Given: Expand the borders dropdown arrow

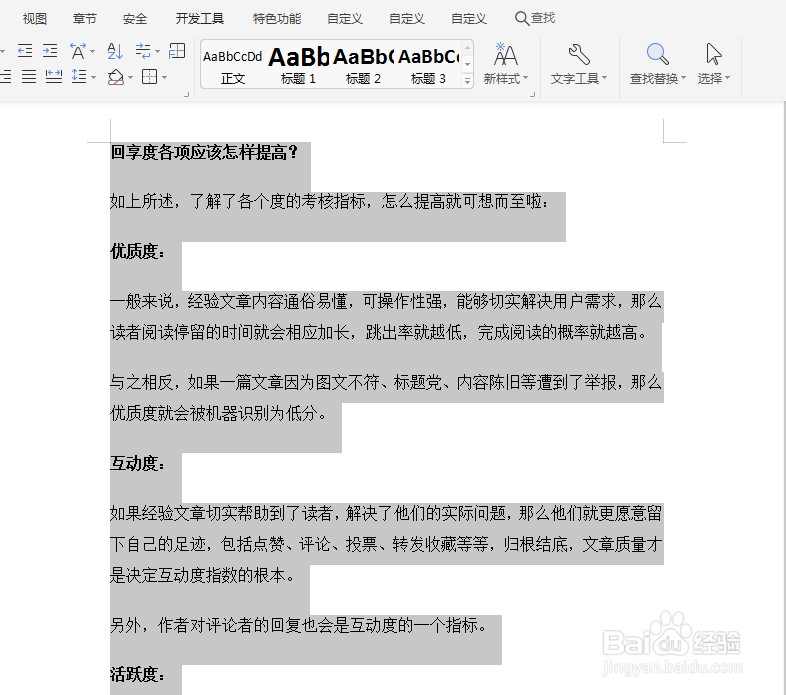Looking at the screenshot, I should click(164, 77).
